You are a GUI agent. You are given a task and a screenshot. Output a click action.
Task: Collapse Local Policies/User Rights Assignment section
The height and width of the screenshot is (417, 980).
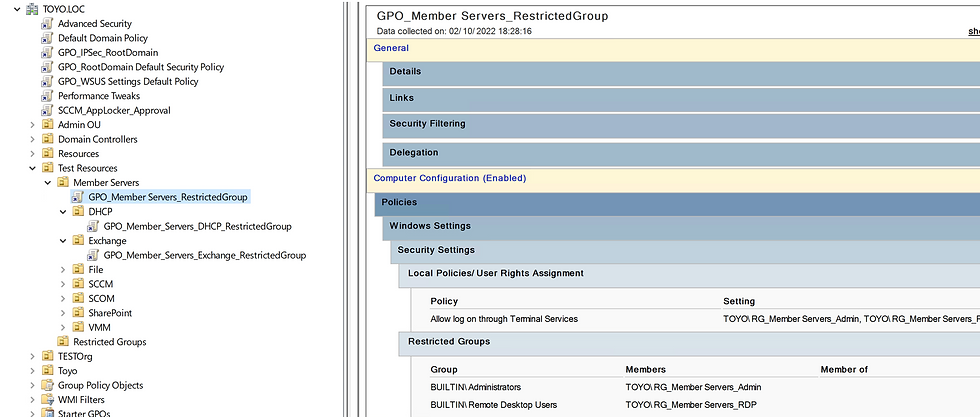tap(689, 275)
